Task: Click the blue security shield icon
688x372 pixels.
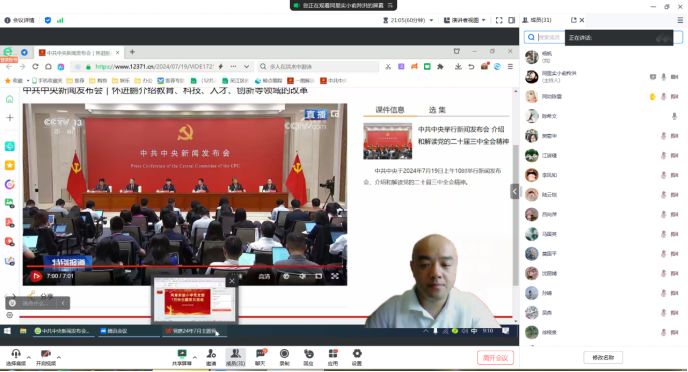Action: [48, 20]
